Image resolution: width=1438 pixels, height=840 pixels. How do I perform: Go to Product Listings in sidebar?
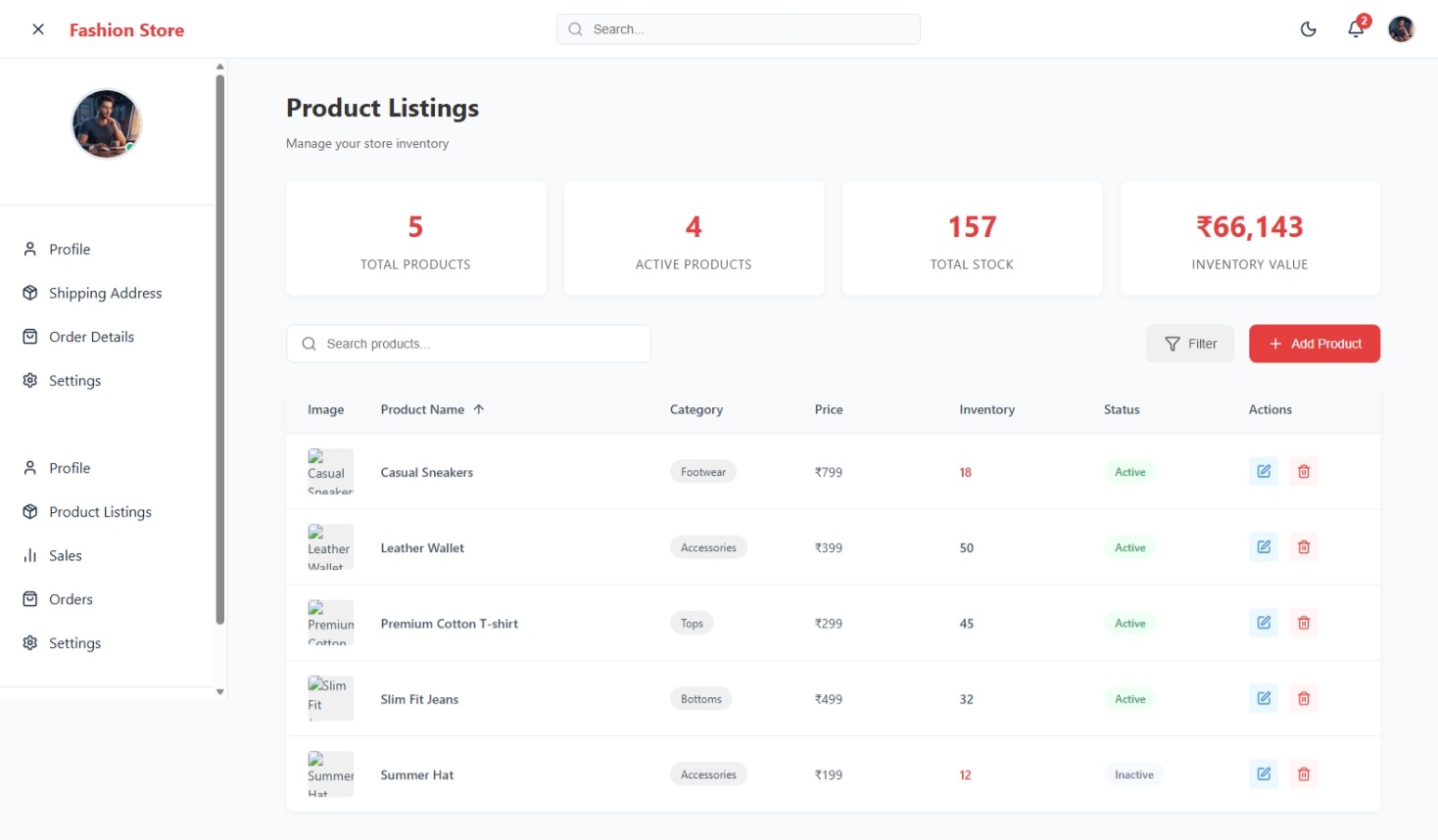coord(100,512)
